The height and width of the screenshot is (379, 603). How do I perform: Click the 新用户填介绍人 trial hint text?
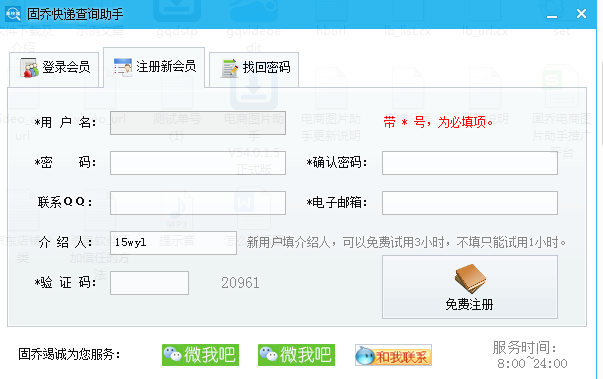406,243
